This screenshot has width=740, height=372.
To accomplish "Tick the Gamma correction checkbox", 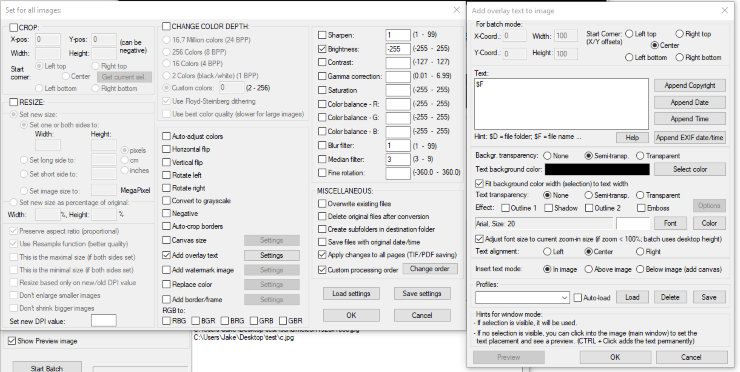I will click(x=322, y=76).
